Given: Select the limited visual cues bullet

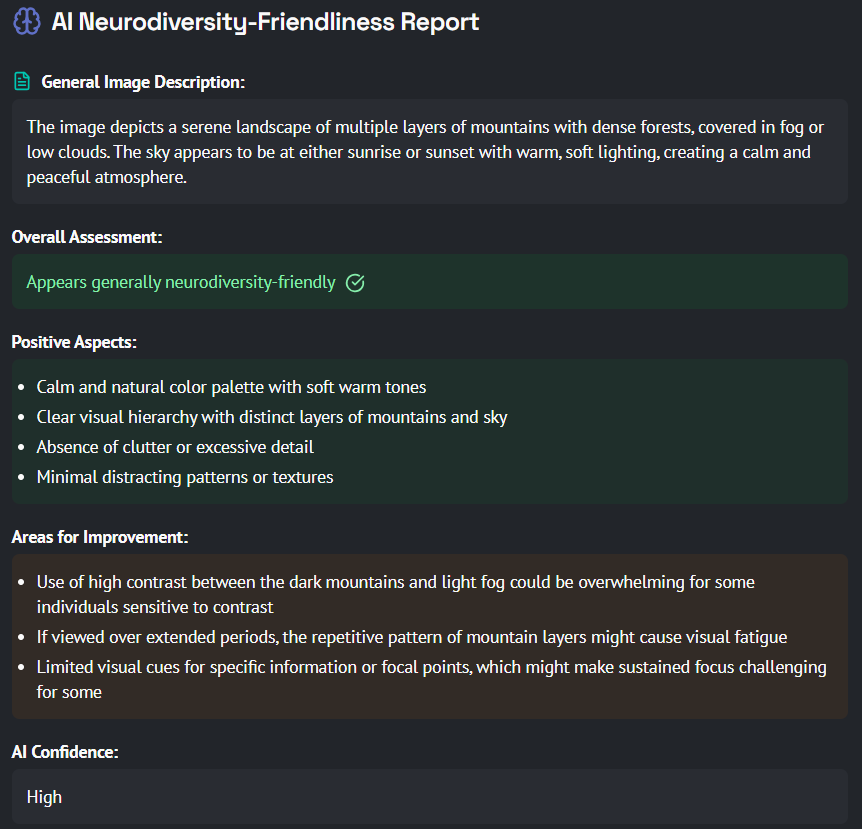Looking at the screenshot, I should (x=432, y=679).
